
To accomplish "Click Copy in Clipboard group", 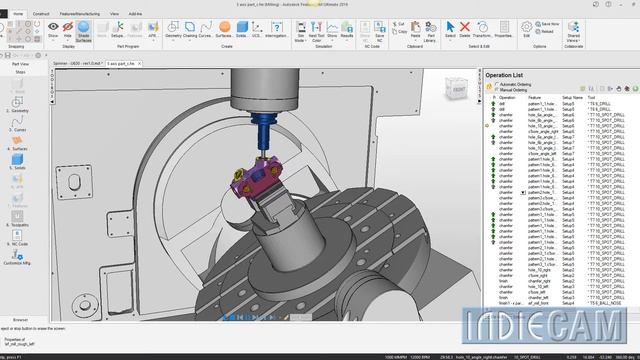I will [x=400, y=31].
